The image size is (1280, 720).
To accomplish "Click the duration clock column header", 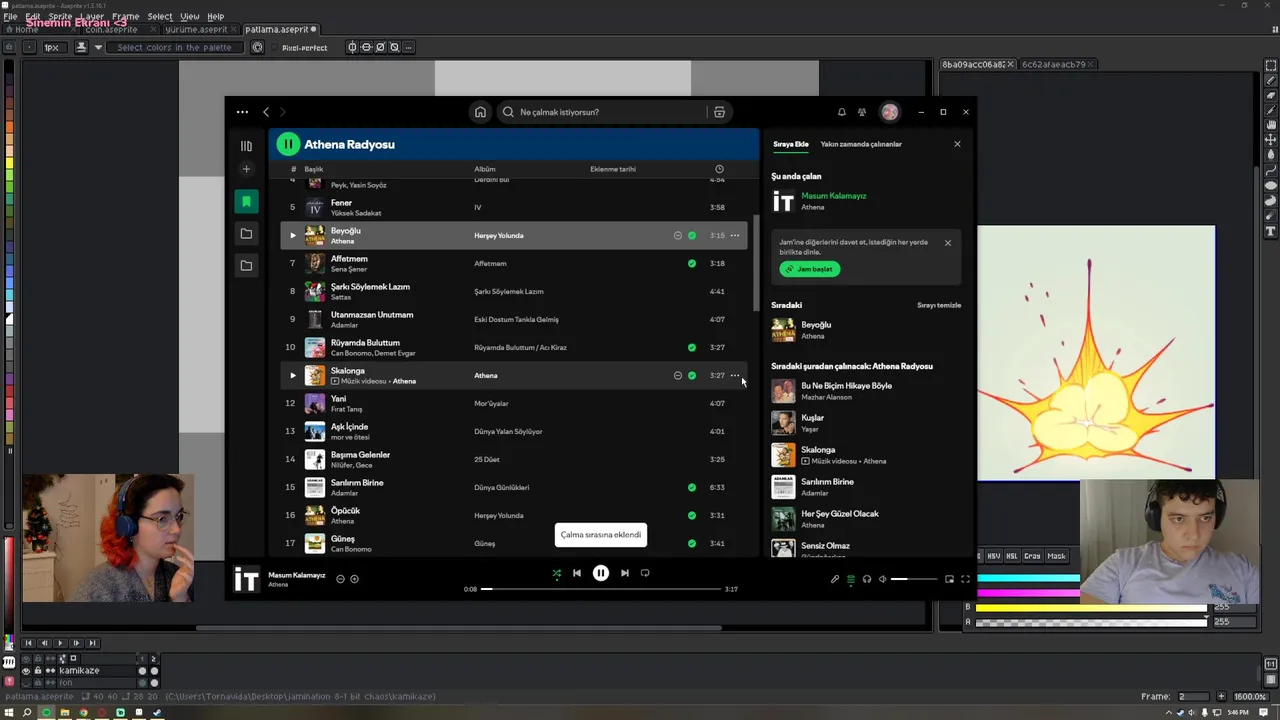I will (x=719, y=169).
